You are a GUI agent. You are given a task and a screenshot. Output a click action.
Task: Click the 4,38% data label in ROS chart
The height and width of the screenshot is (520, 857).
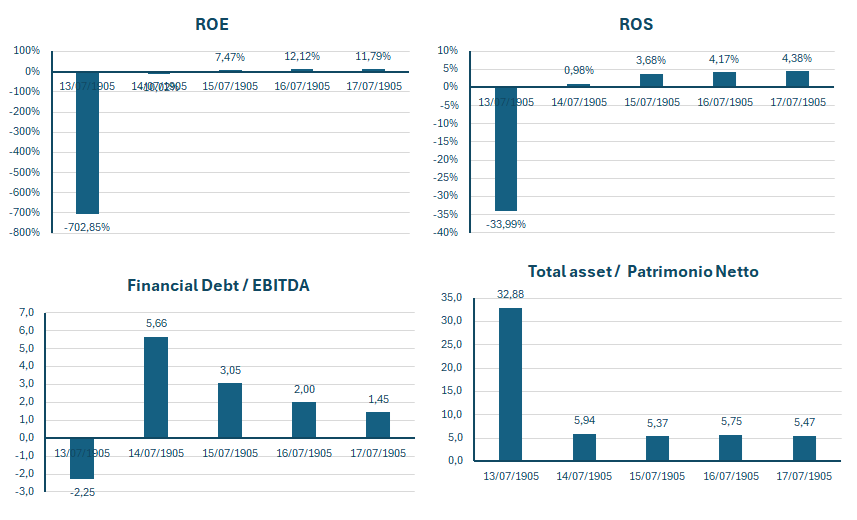click(797, 58)
